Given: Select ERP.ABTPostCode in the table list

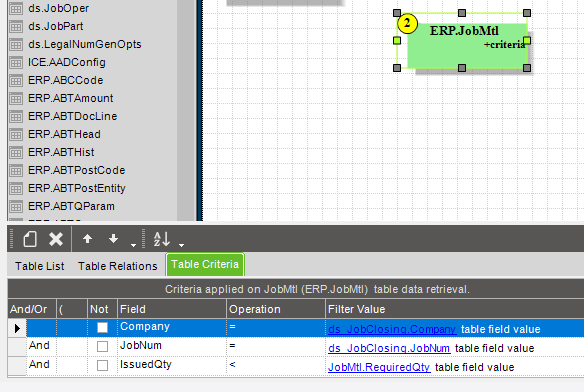Looking at the screenshot, I should [77, 170].
